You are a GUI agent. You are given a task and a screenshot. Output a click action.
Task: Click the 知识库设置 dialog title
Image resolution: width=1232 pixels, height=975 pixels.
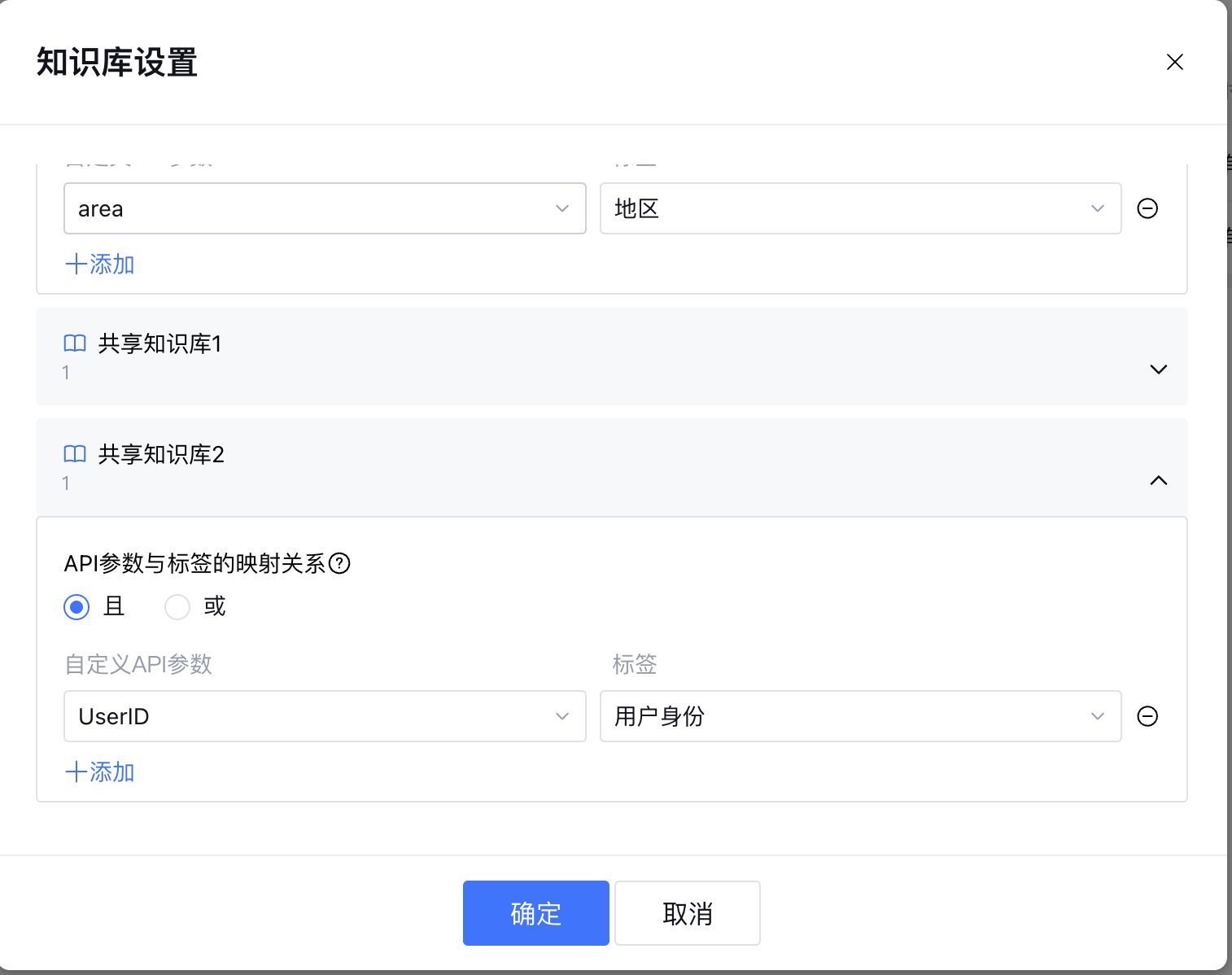117,63
